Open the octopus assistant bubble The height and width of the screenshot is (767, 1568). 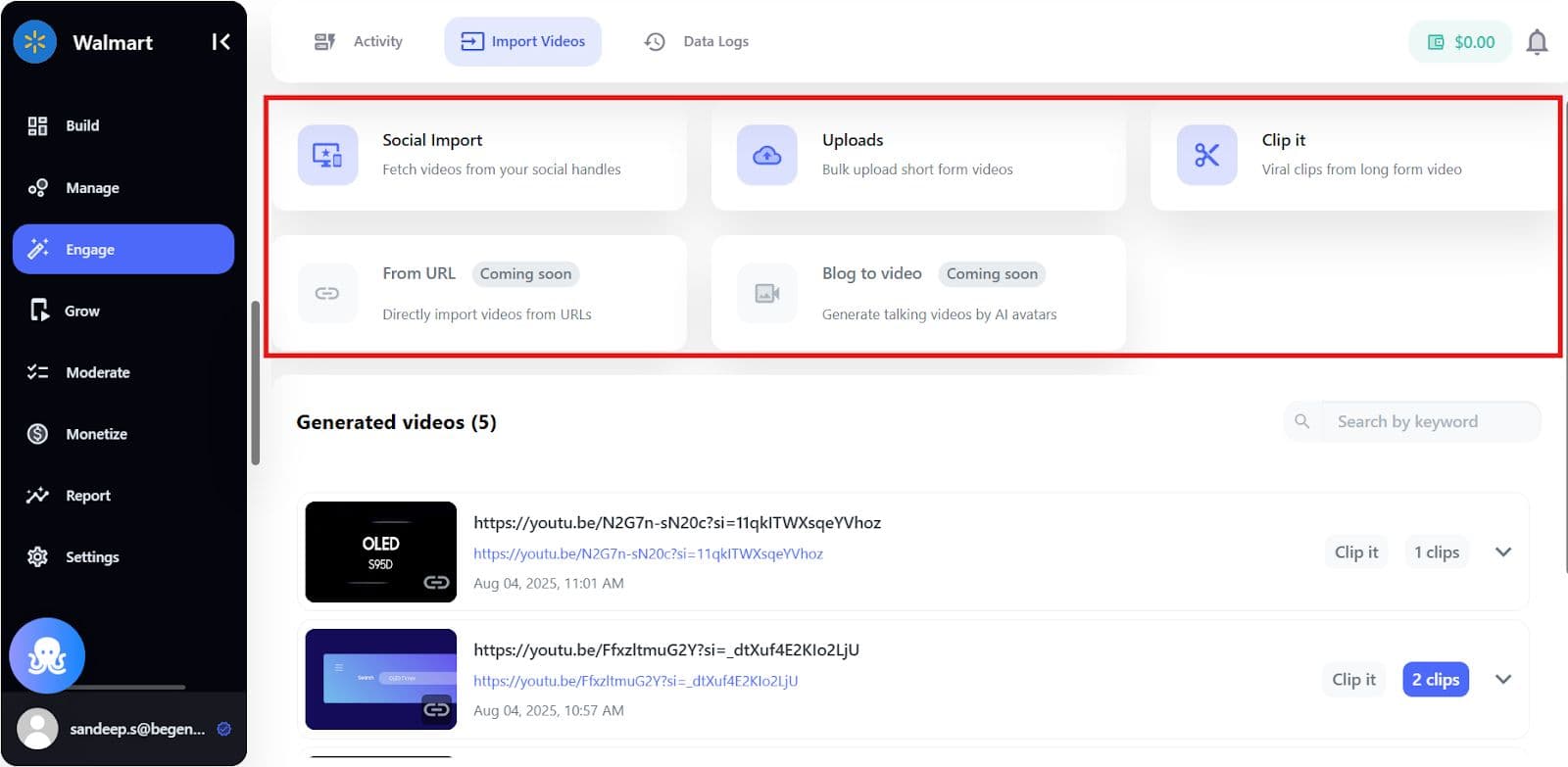47,655
